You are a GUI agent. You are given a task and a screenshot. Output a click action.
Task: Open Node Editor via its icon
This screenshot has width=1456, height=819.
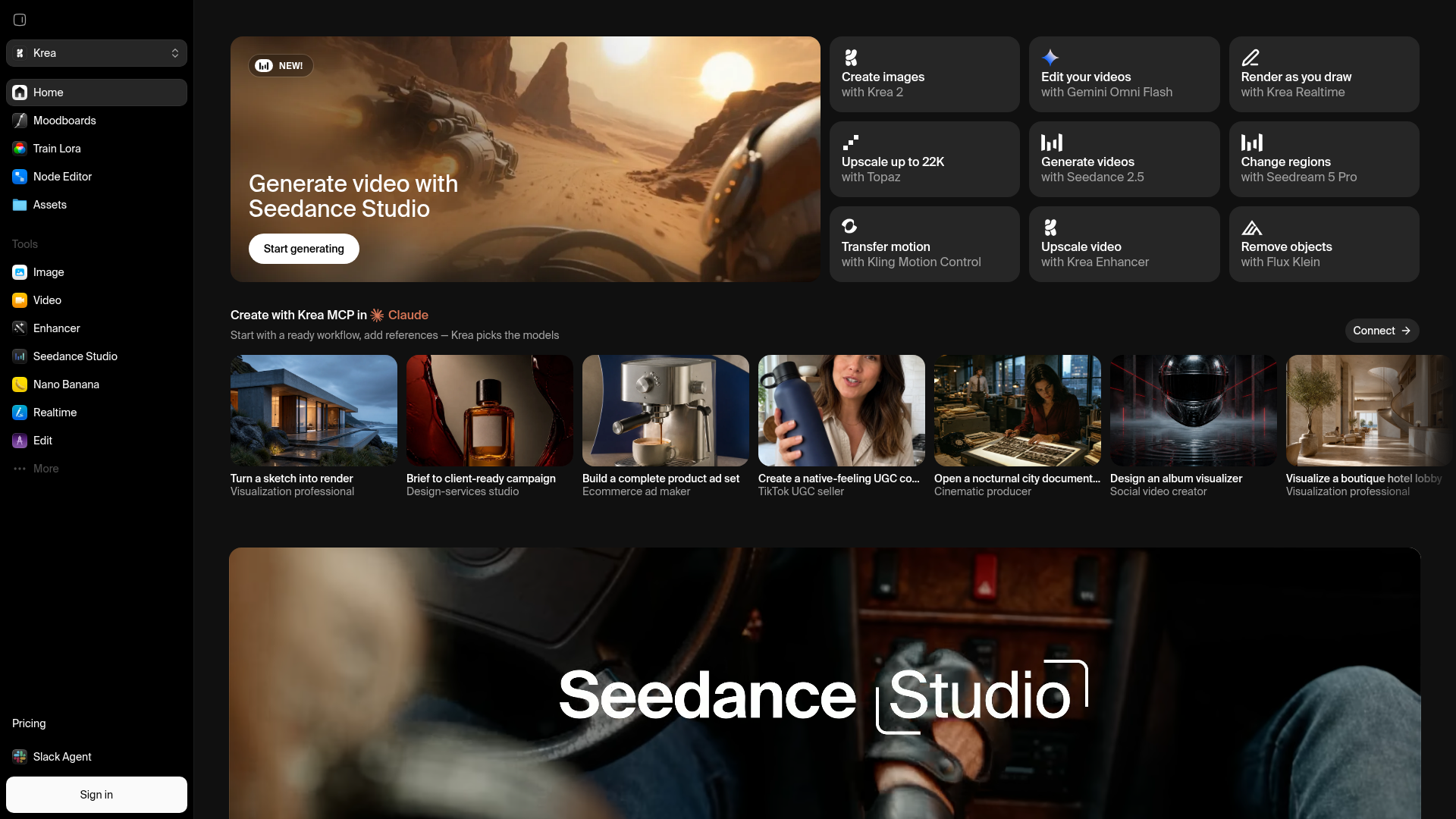[20, 177]
